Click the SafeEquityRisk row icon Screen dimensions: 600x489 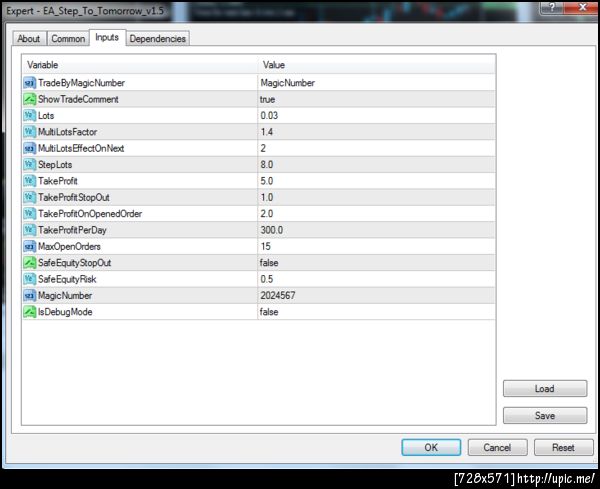(x=29, y=279)
